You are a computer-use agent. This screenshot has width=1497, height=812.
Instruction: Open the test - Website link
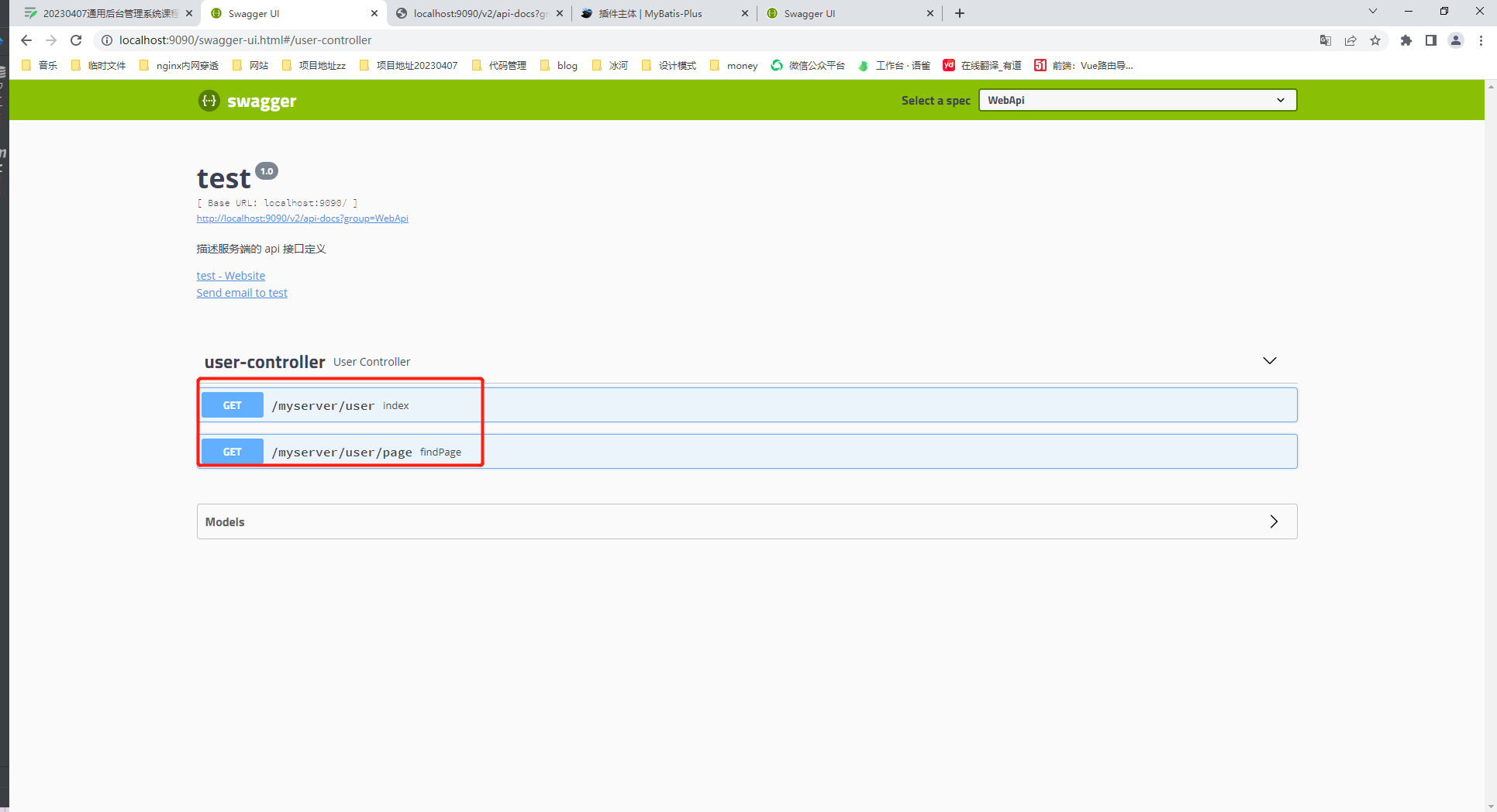click(x=230, y=276)
